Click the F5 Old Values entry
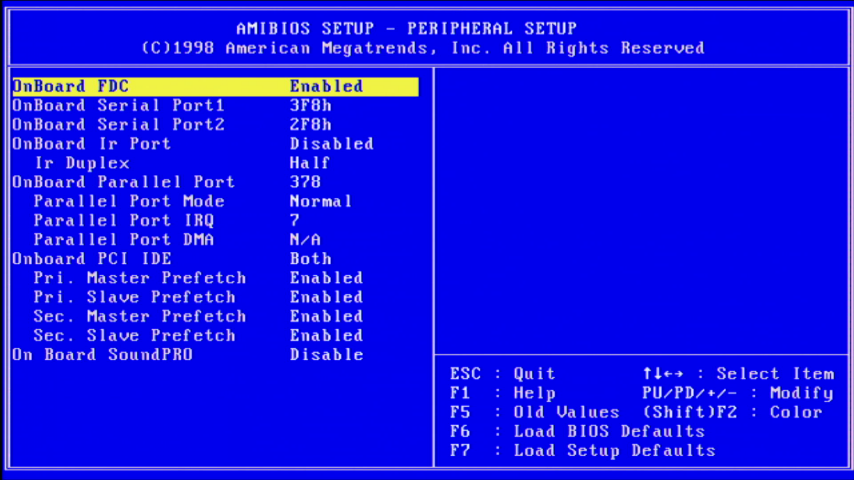854x480 pixels. pos(534,412)
